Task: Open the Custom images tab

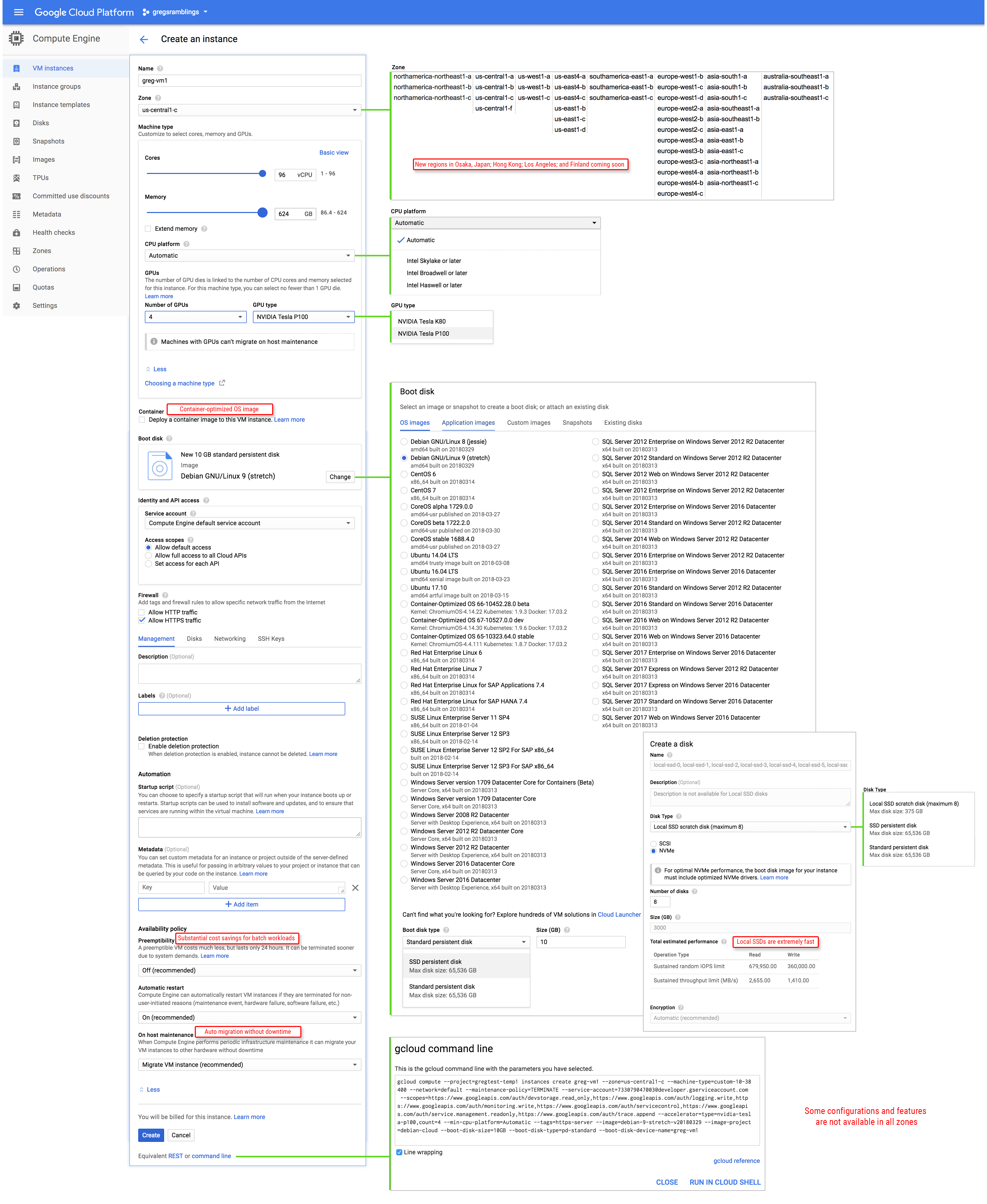Action: pyautogui.click(x=529, y=423)
